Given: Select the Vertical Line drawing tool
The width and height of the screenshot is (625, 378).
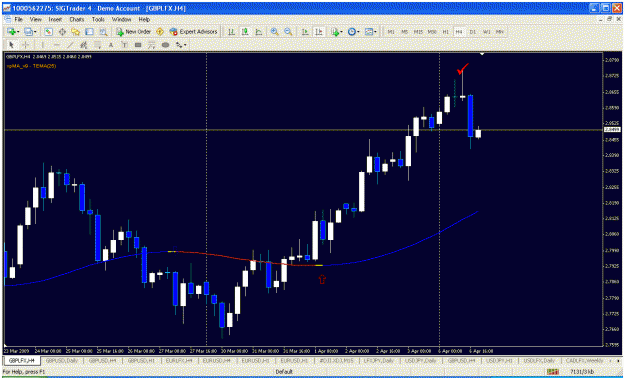Looking at the screenshot, I should pyautogui.click(x=42, y=45).
